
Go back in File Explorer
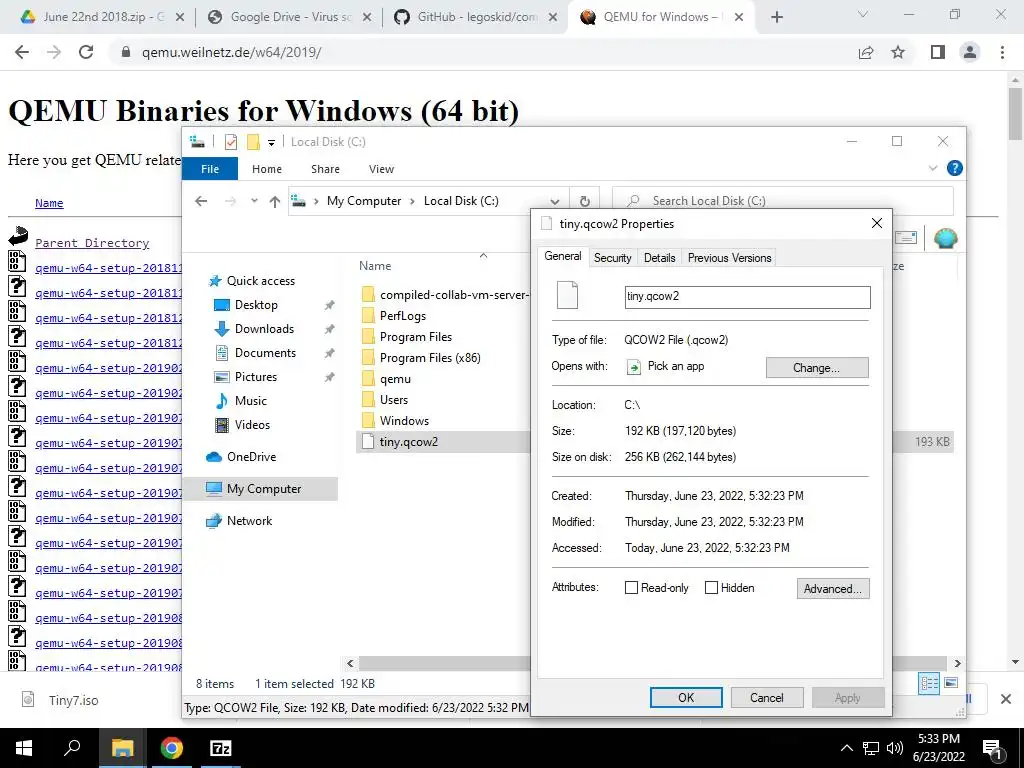[x=201, y=201]
